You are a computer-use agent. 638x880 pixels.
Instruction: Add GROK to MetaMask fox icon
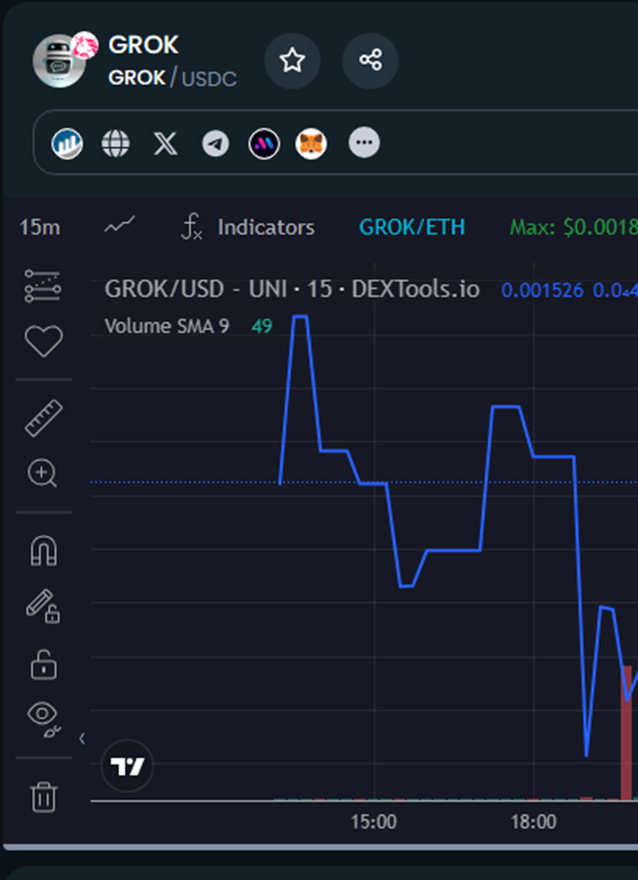pyautogui.click(x=311, y=144)
